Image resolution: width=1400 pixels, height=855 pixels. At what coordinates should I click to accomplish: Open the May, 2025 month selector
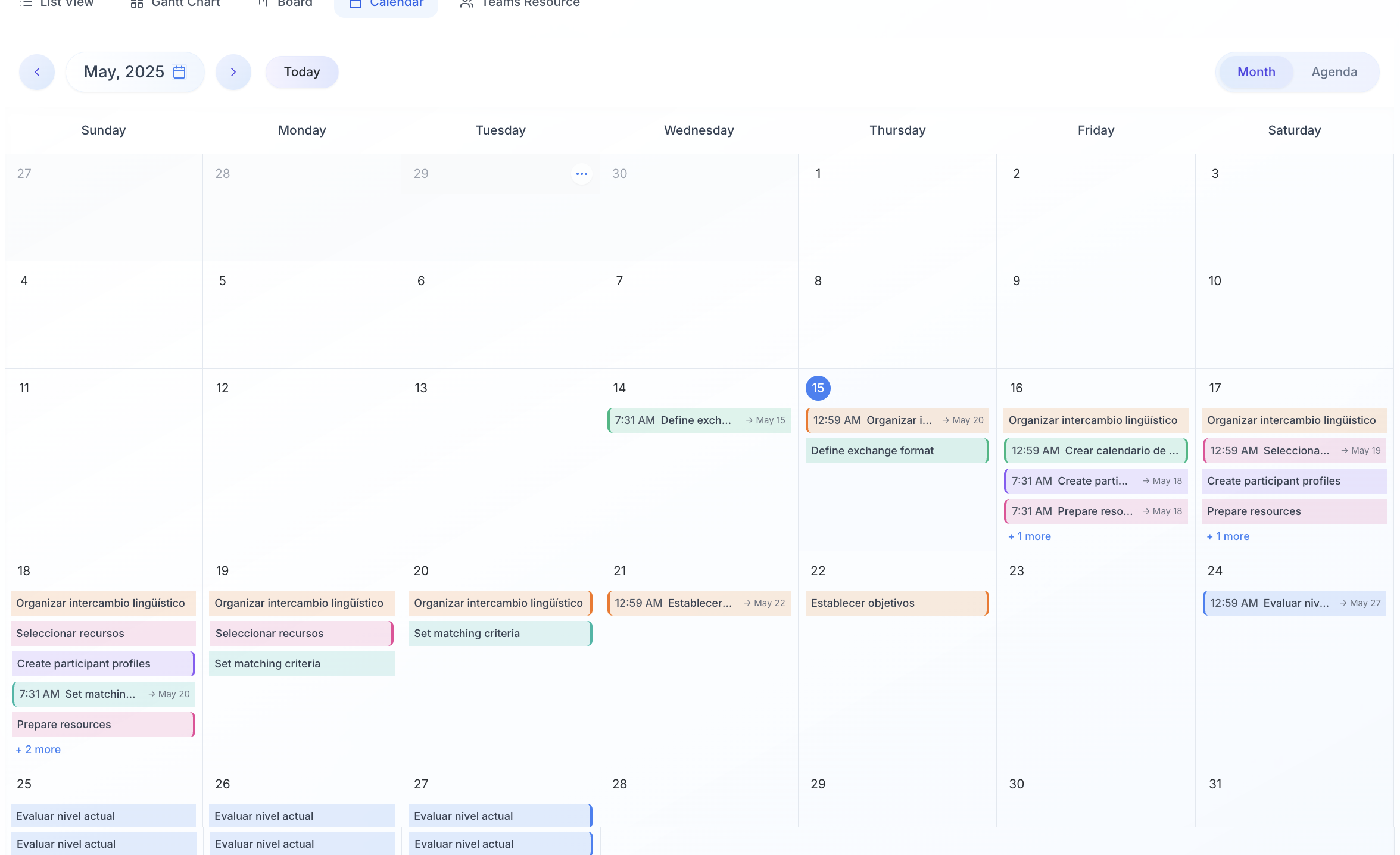(124, 72)
